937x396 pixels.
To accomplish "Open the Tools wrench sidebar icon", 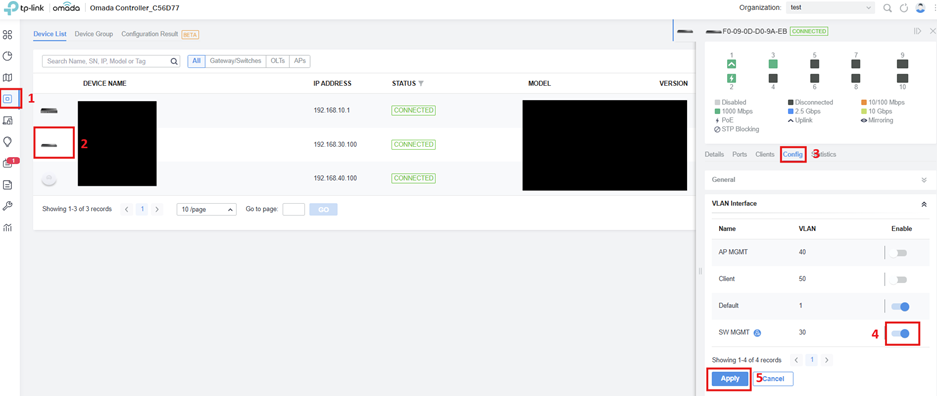I will 8,206.
